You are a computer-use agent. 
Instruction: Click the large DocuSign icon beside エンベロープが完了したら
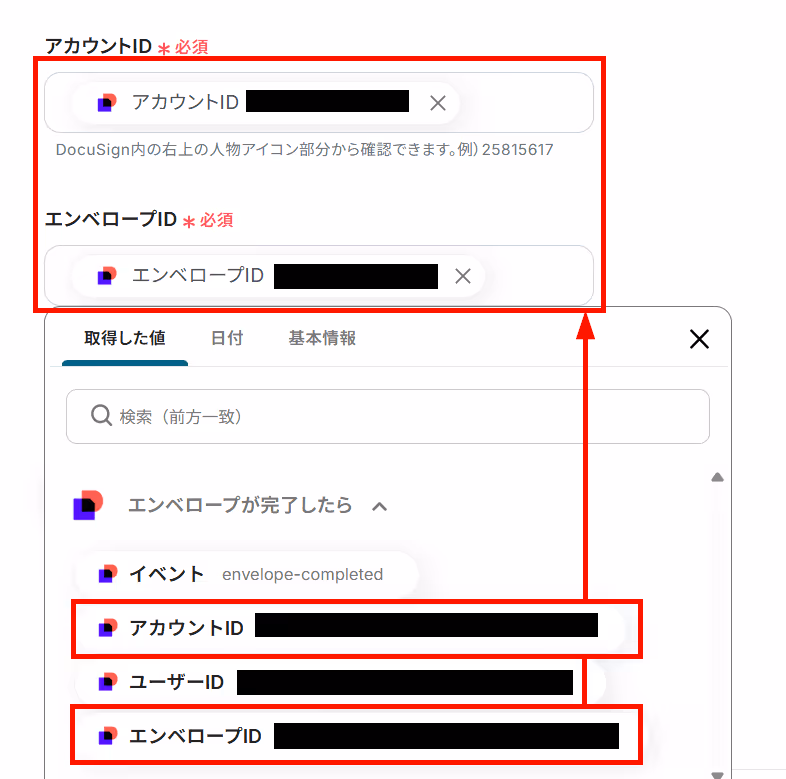click(88, 505)
